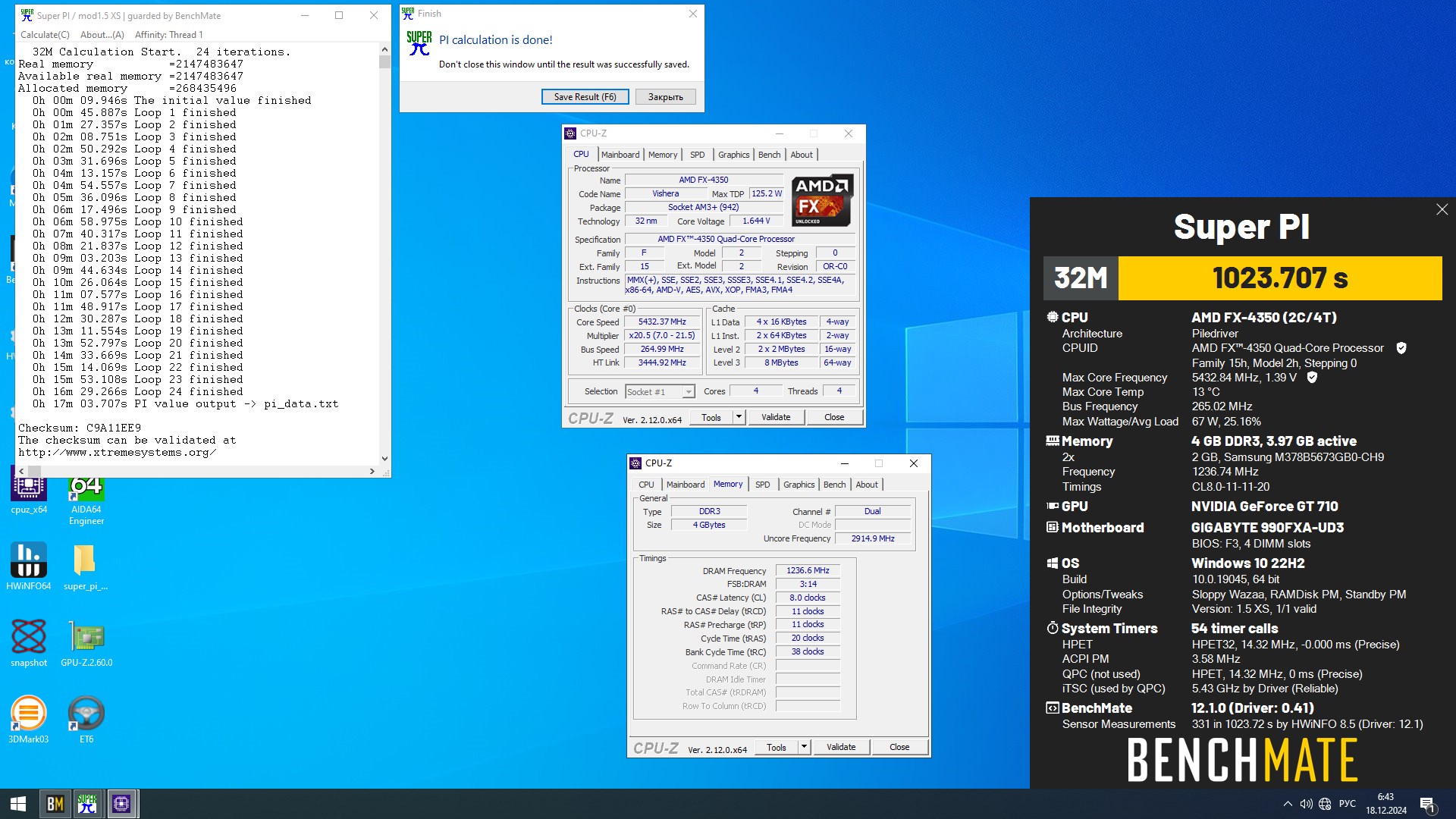The width and height of the screenshot is (1456, 819).
Task: Click the AMD FX logo in CPU-Z
Action: click(823, 200)
